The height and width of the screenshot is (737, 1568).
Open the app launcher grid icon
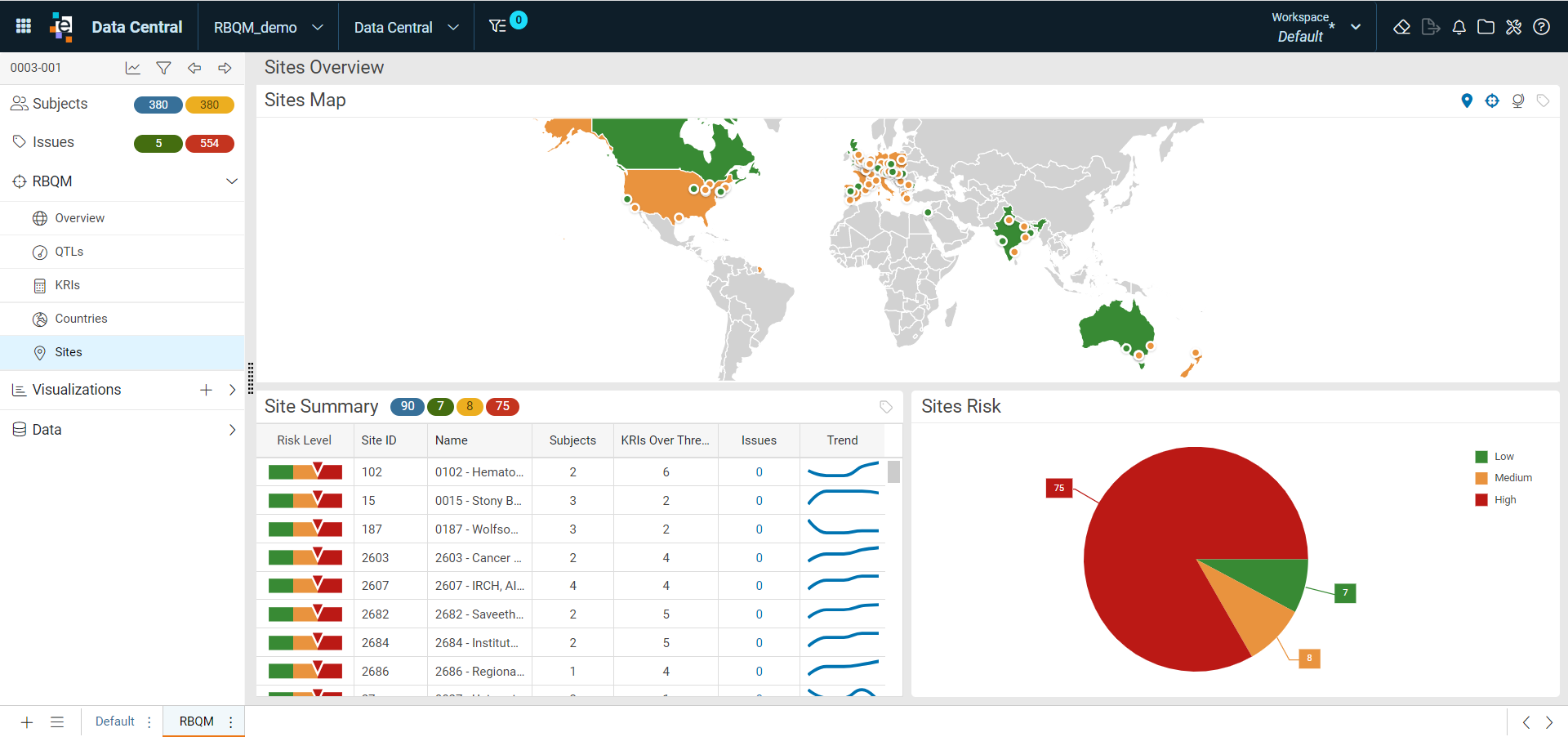click(24, 26)
